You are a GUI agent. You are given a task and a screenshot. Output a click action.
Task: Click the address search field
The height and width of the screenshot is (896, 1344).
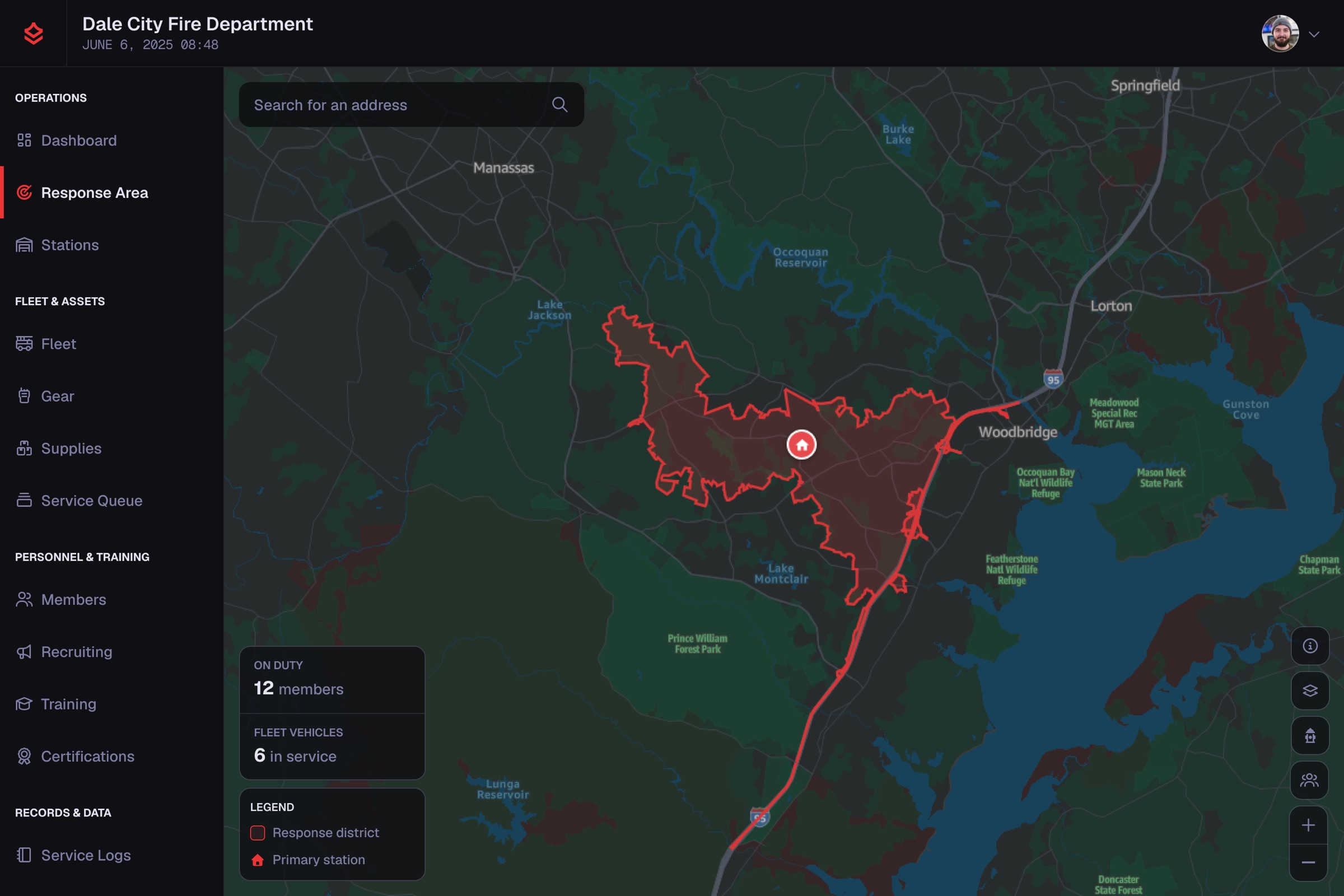tap(412, 105)
